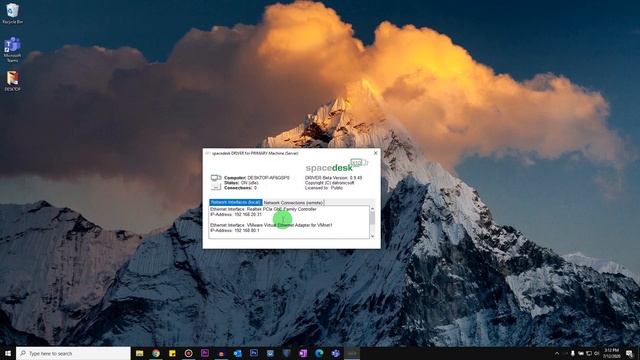Image resolution: width=640 pixels, height=360 pixels.
Task: Show hidden system tray icons
Action: coord(557,353)
